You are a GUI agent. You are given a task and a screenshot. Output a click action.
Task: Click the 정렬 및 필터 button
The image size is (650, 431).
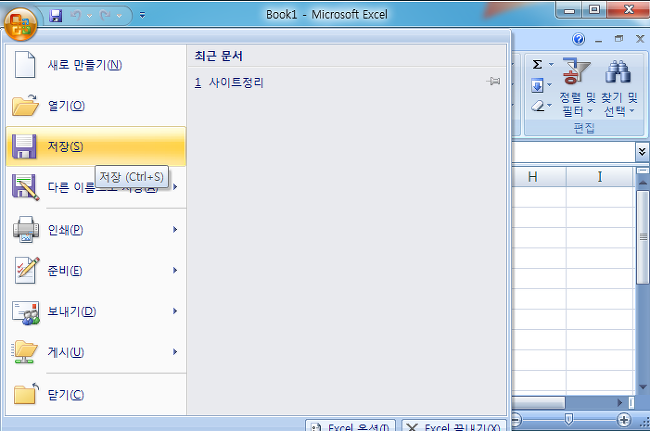(x=577, y=88)
